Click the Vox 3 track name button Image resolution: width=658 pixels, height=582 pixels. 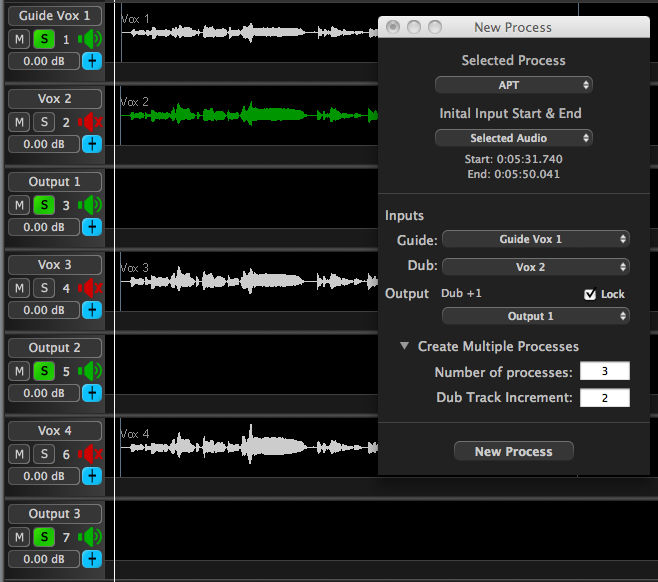coord(55,265)
